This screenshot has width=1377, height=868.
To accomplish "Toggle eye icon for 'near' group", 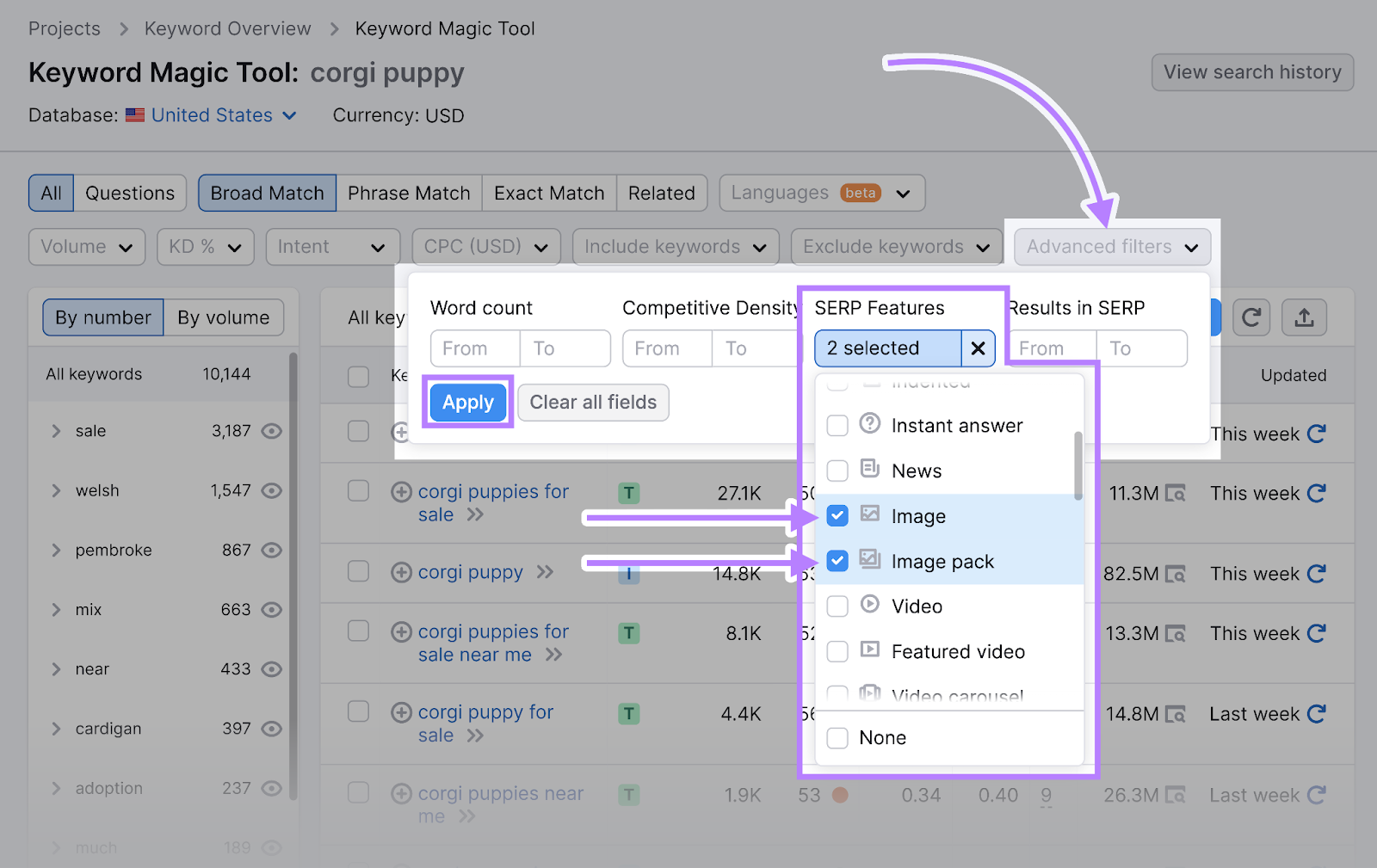I will point(272,668).
